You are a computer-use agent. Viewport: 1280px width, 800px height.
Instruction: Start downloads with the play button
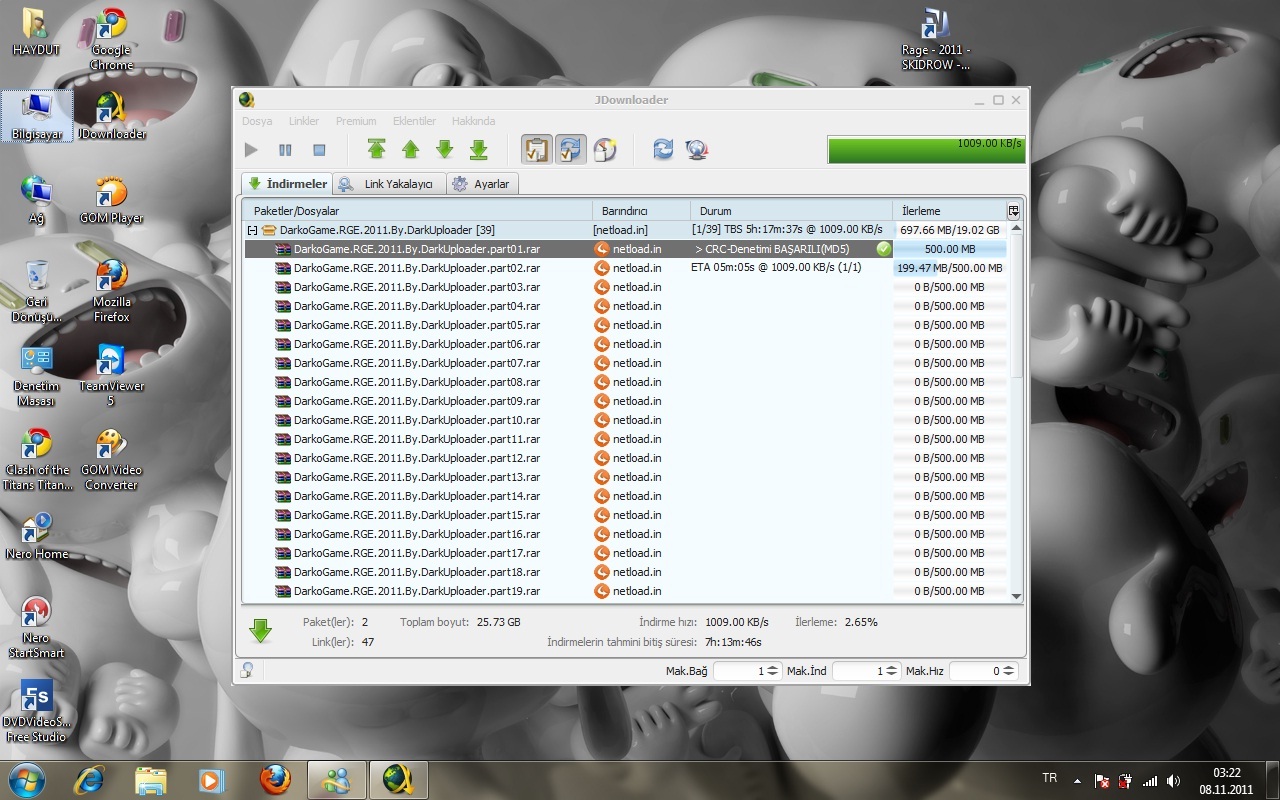(251, 150)
